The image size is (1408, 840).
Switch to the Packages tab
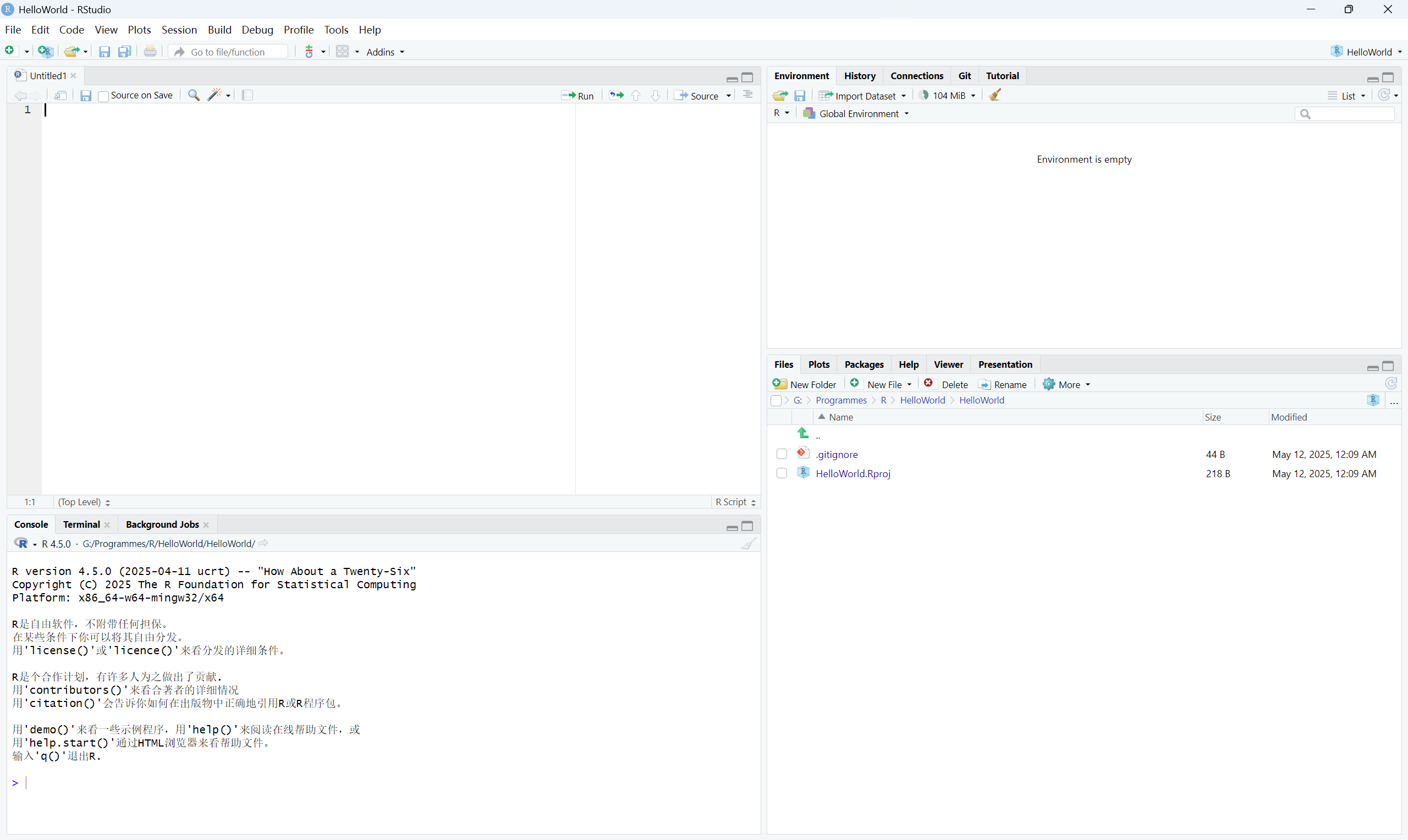864,364
